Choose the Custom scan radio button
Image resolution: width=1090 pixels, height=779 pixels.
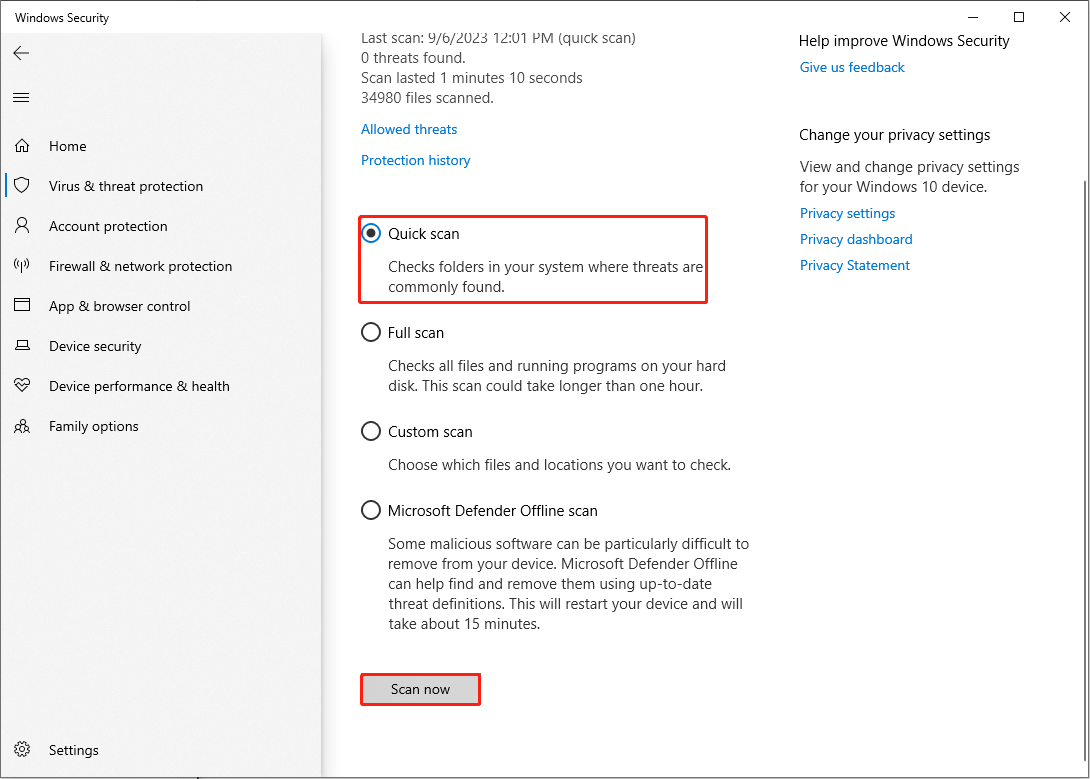371,431
